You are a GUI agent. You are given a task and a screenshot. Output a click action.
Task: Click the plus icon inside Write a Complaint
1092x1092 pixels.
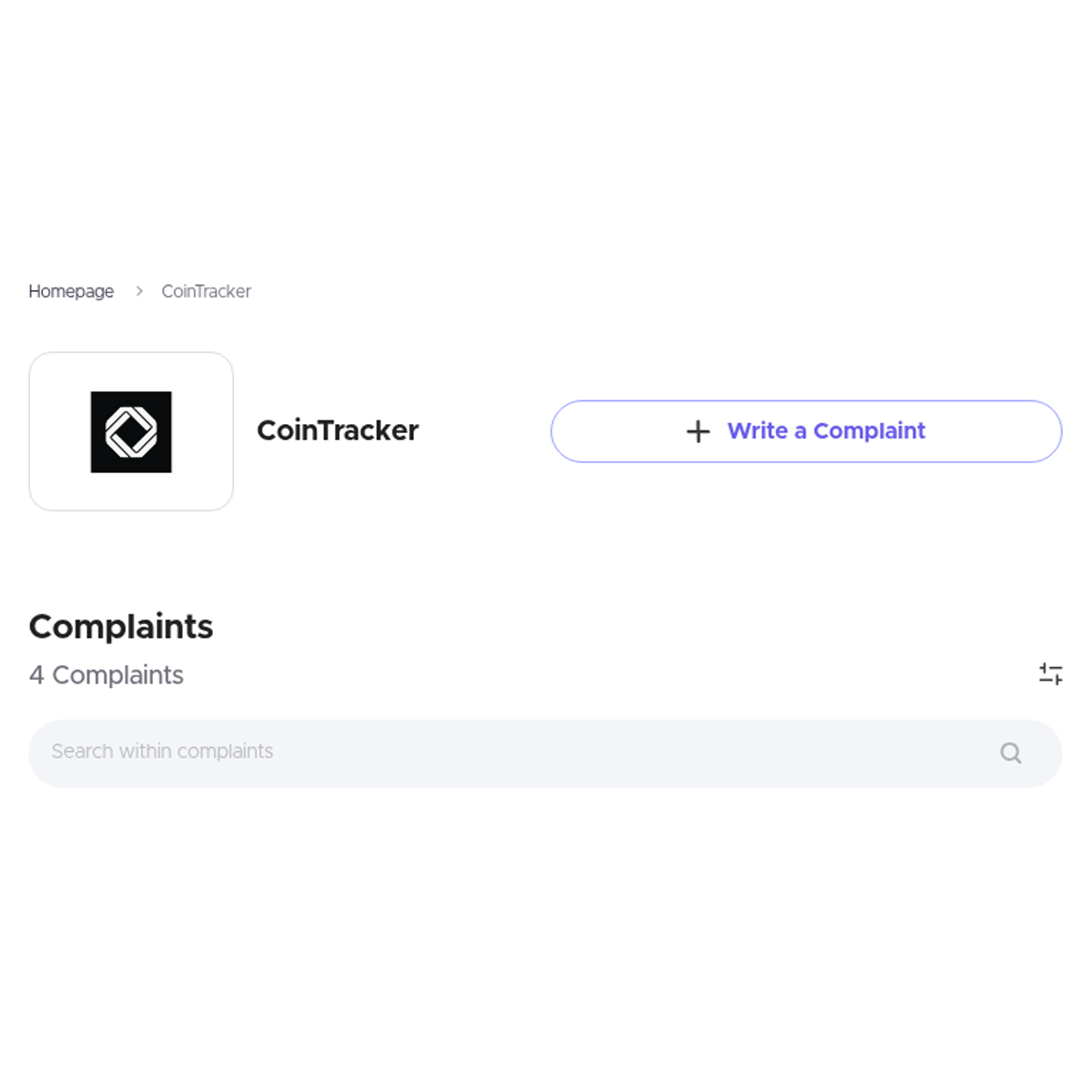pos(697,430)
